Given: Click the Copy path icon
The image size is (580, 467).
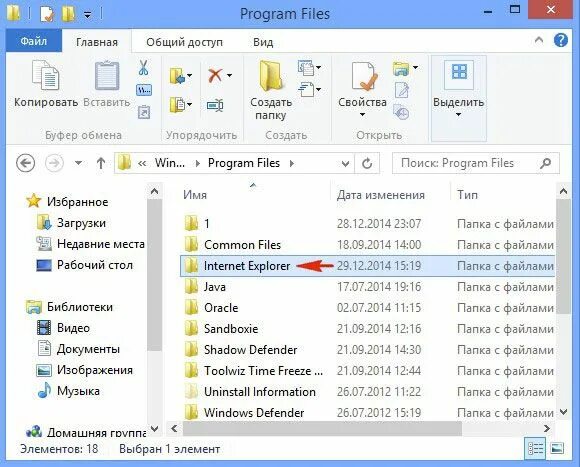Looking at the screenshot, I should pyautogui.click(x=144, y=90).
